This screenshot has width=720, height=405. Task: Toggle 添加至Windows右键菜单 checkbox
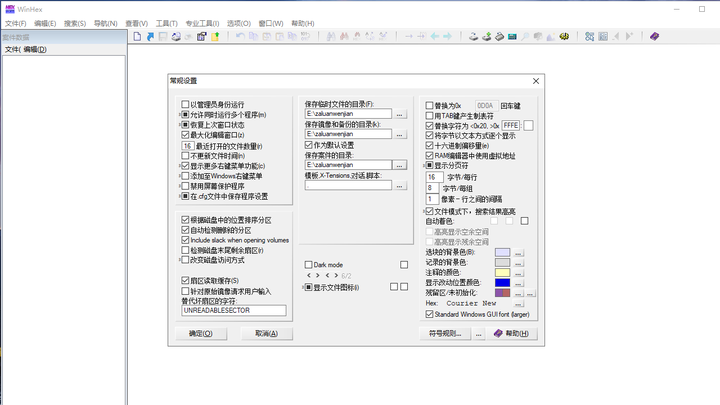coord(185,176)
